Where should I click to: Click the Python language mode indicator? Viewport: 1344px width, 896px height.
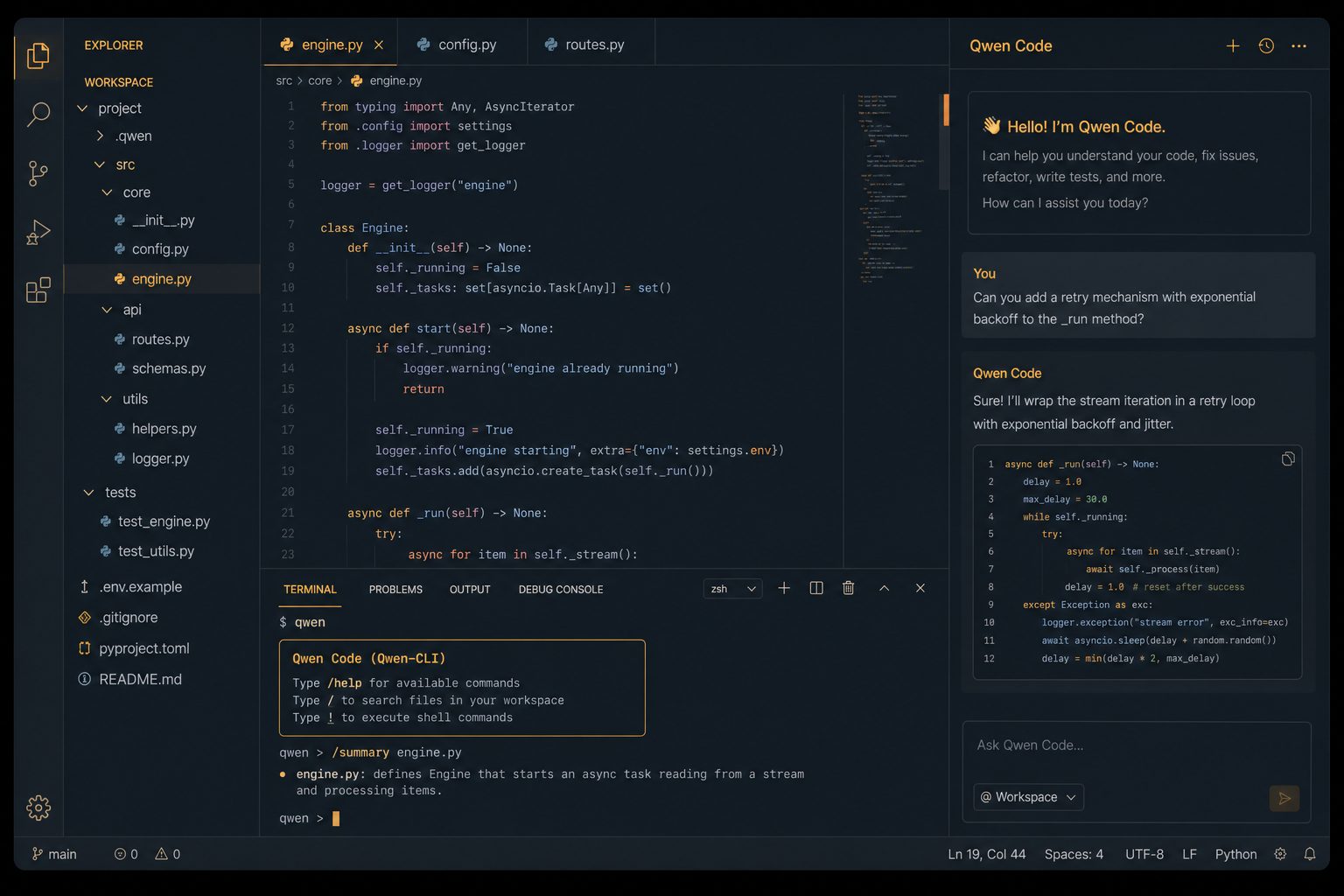[x=1235, y=854]
